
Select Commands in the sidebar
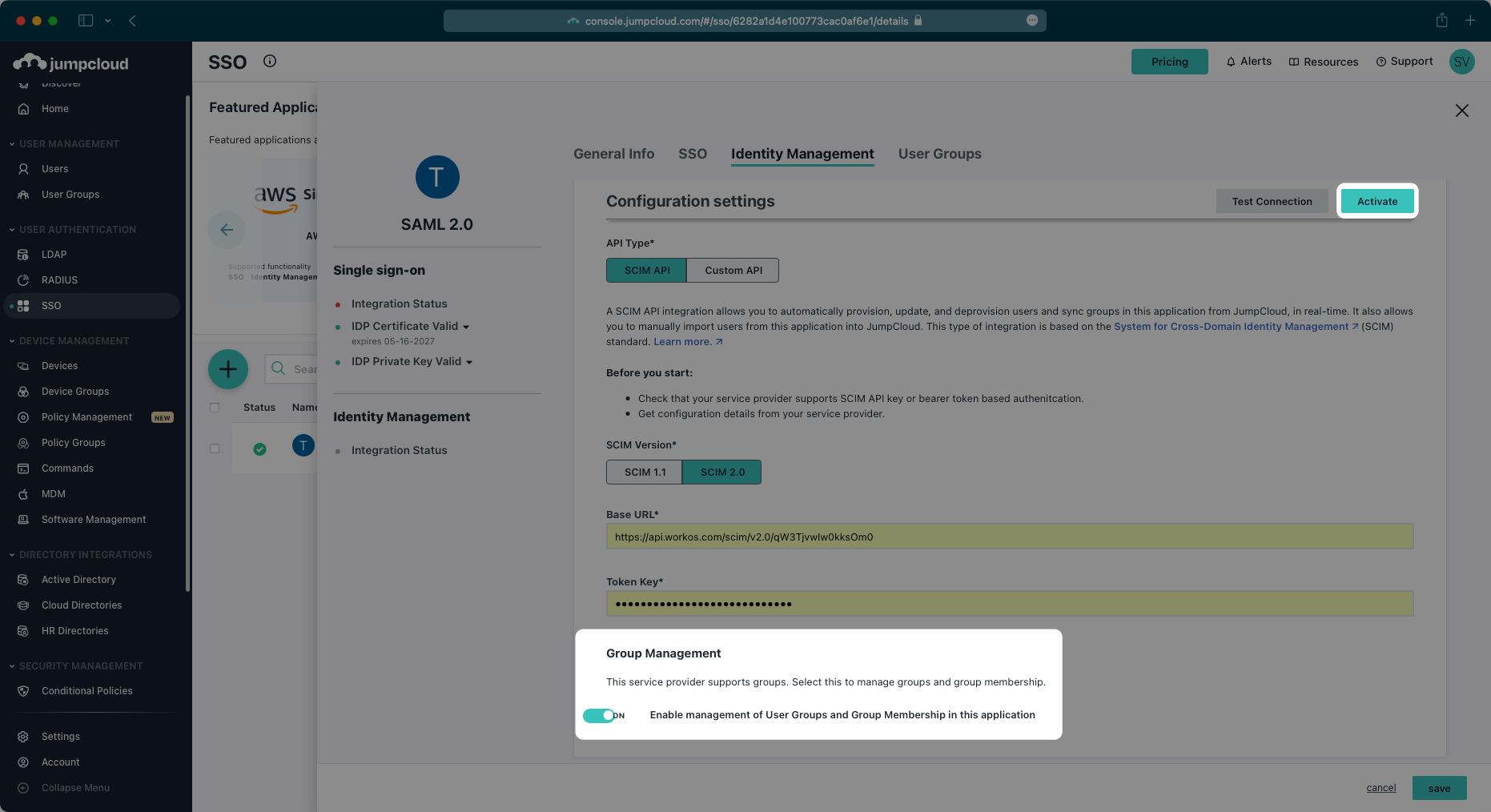point(67,468)
